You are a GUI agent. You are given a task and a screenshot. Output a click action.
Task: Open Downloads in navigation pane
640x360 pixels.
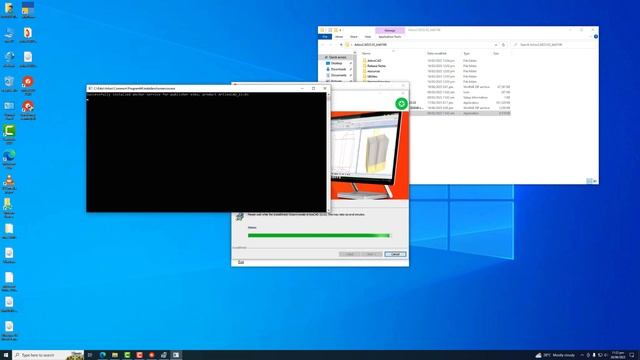point(338,69)
